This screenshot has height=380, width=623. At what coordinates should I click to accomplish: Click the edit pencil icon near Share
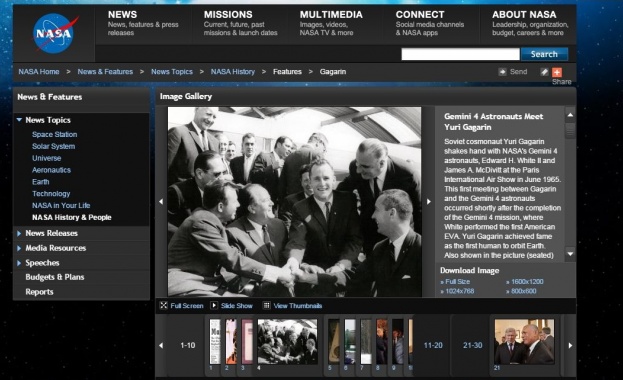[x=544, y=72]
